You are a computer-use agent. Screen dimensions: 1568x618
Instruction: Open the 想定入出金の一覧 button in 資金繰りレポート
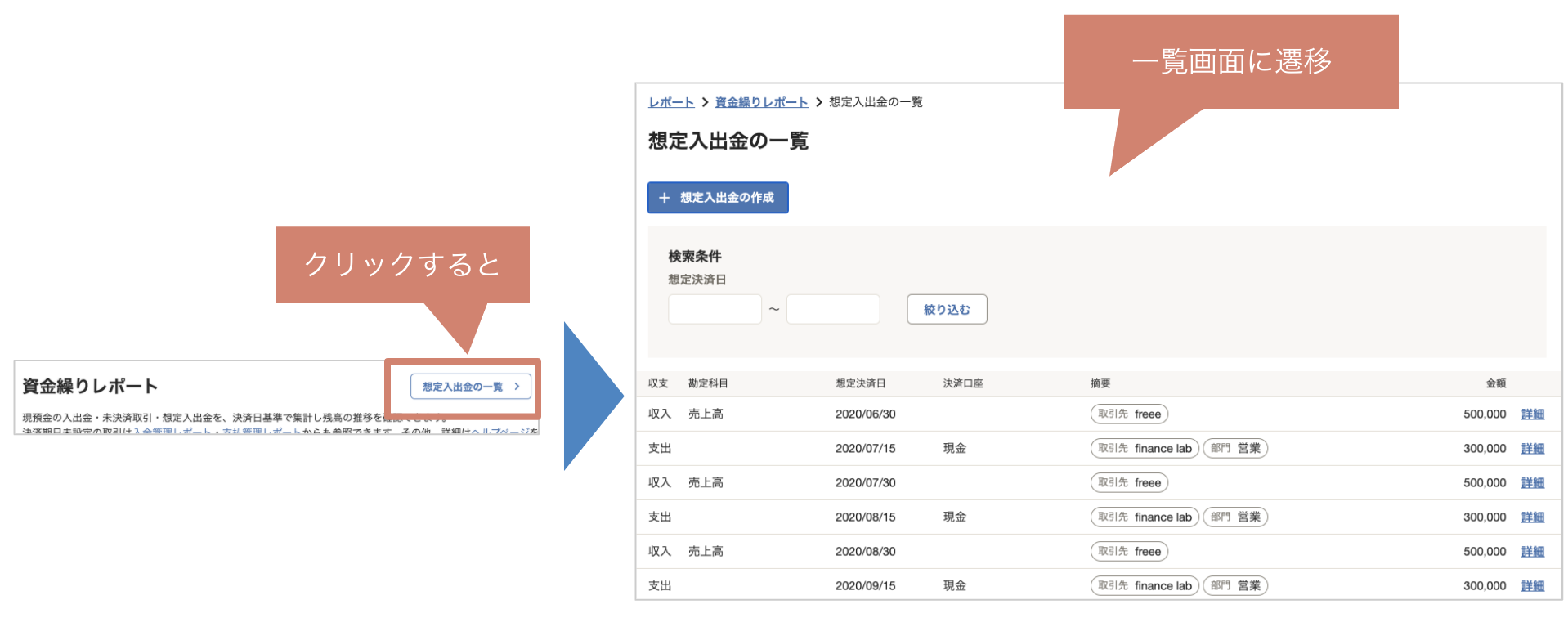point(471,387)
